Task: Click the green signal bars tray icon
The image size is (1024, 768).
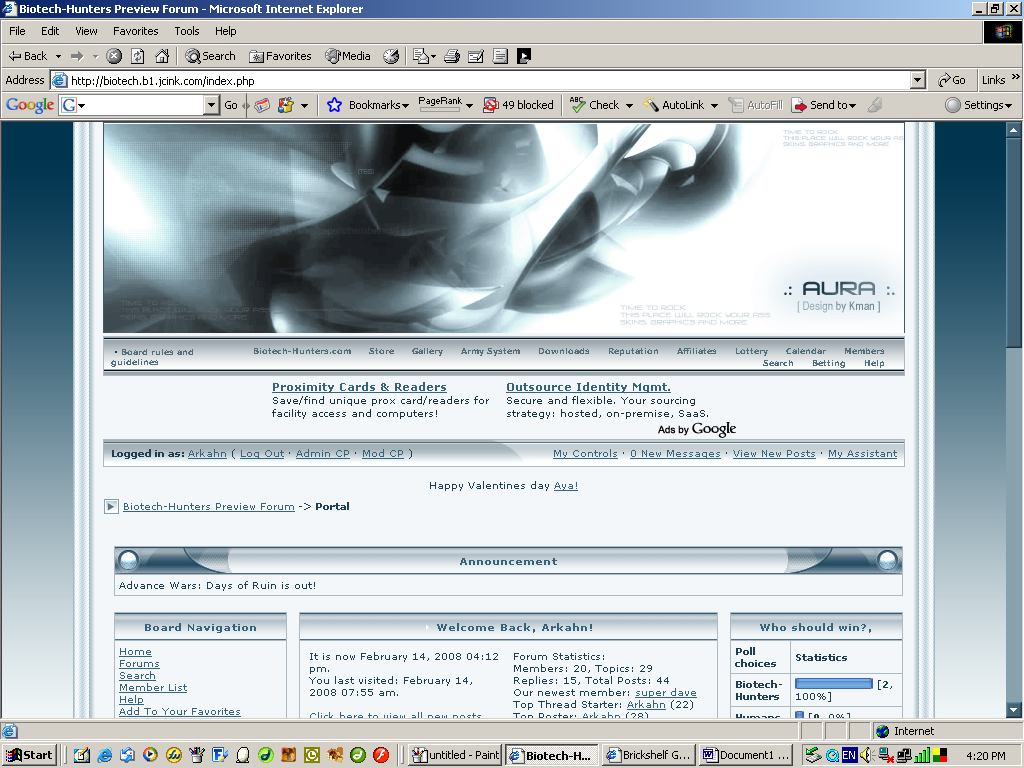Action: pyautogui.click(x=922, y=755)
